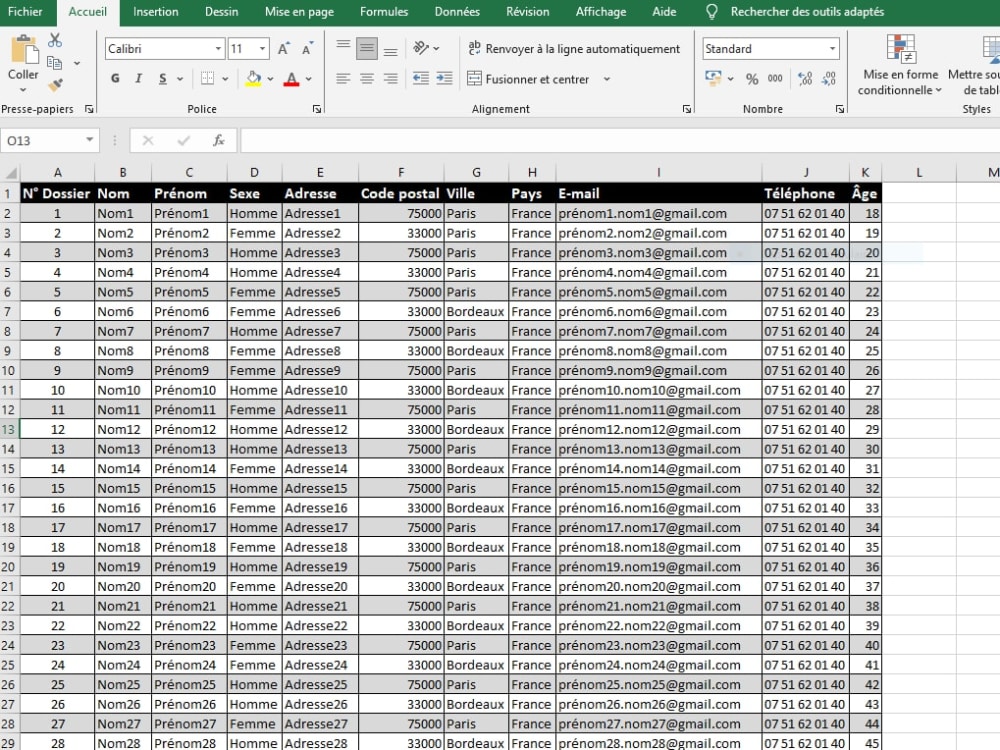Align text left
This screenshot has width=1000, height=750.
tap(343, 78)
